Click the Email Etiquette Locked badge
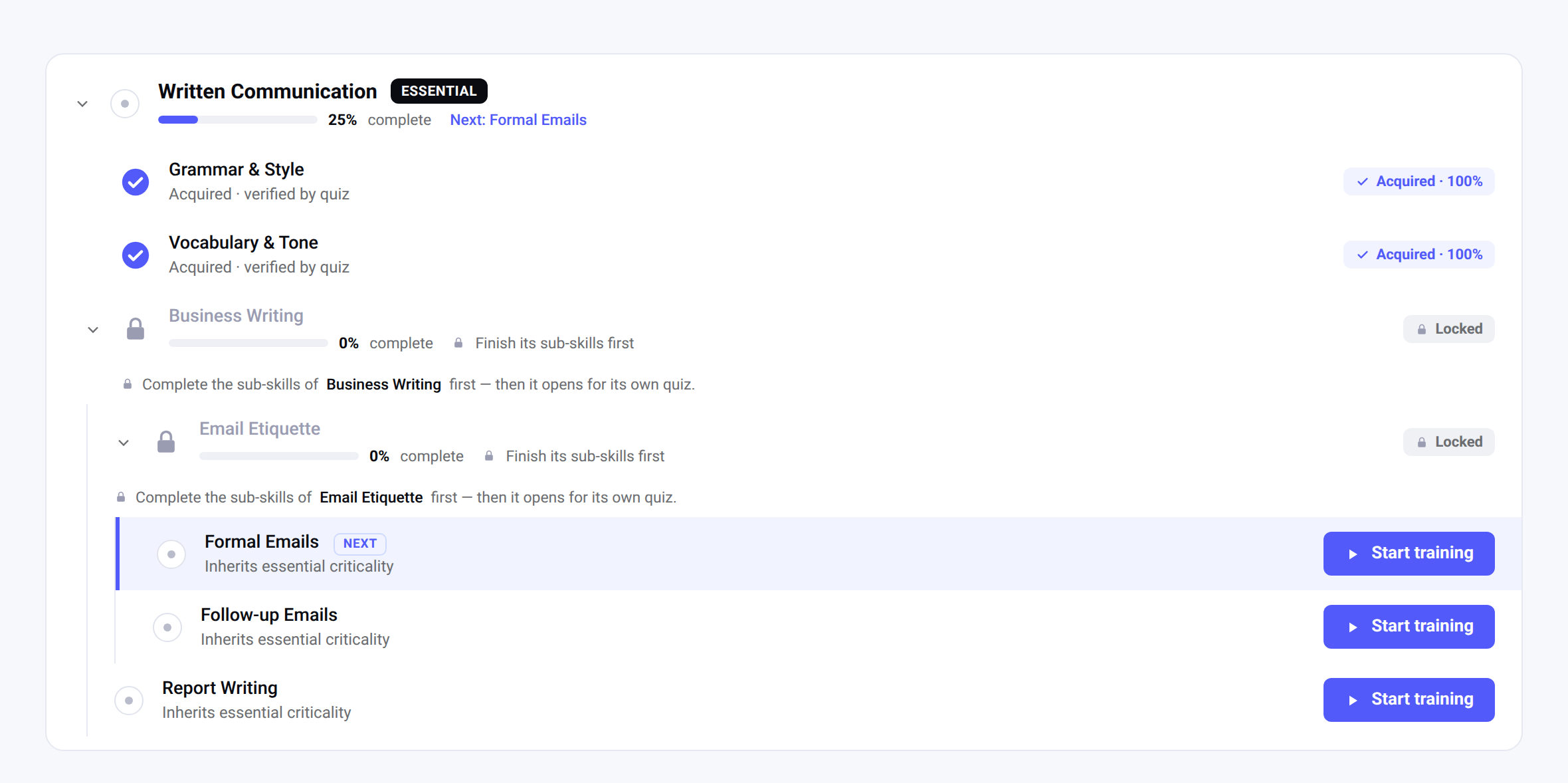The height and width of the screenshot is (783, 1568). [1449, 442]
